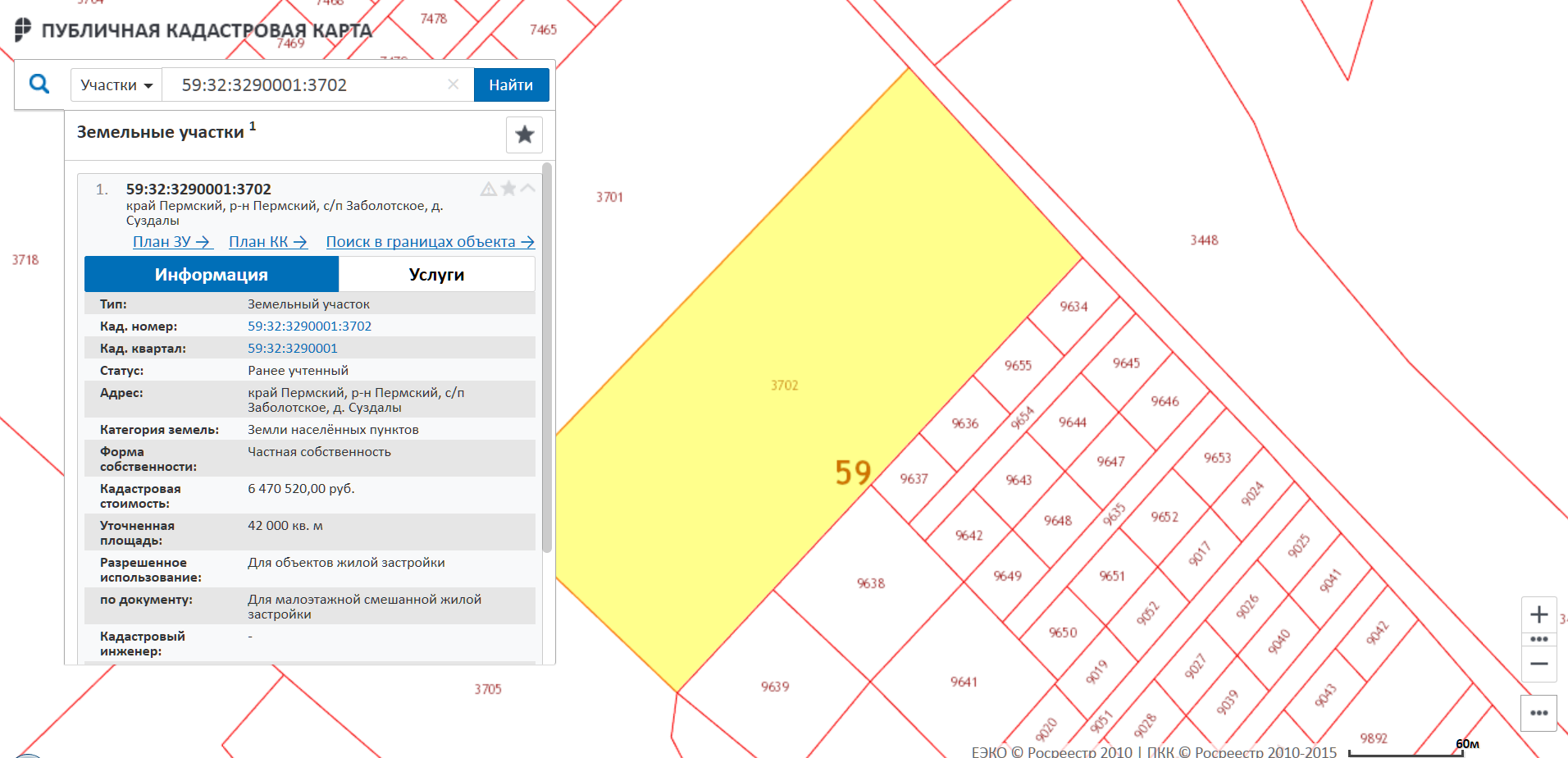Collapse the parcel result with the chevron
1568x758 pixels.
(x=528, y=189)
